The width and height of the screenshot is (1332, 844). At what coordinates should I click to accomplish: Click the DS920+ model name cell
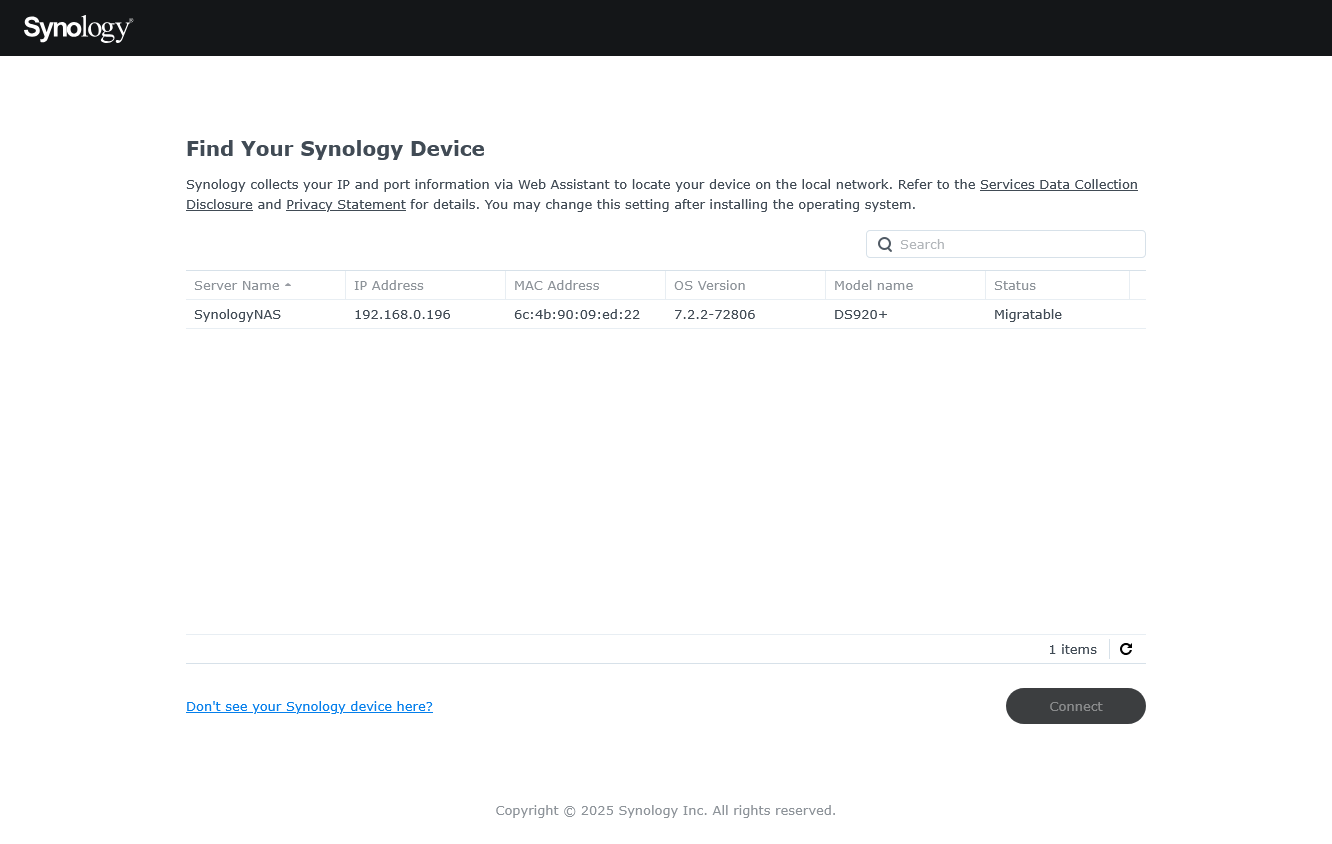pyautogui.click(x=861, y=314)
